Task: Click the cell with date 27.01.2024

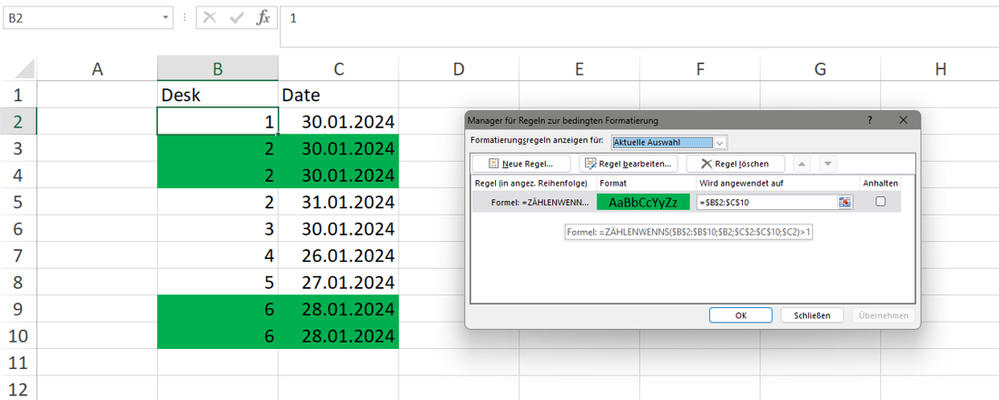Action: (338, 282)
